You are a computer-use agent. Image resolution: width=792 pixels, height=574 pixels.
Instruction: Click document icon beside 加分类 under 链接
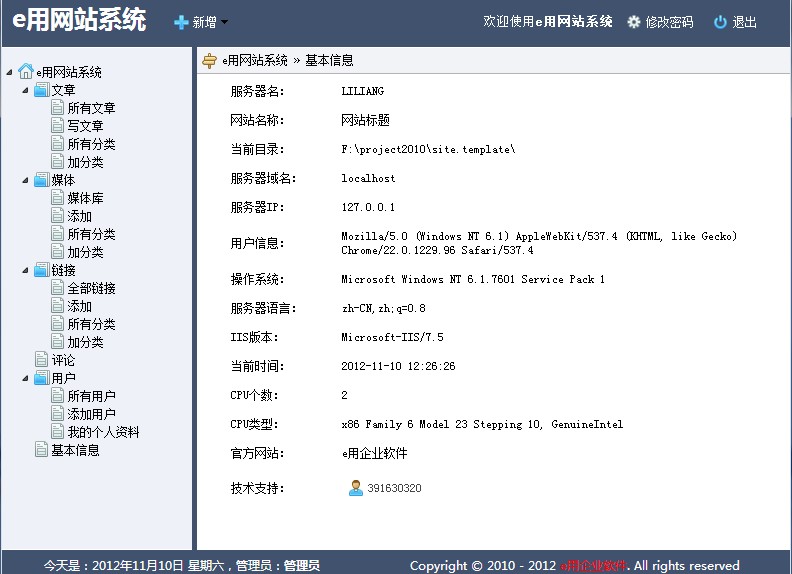point(58,342)
